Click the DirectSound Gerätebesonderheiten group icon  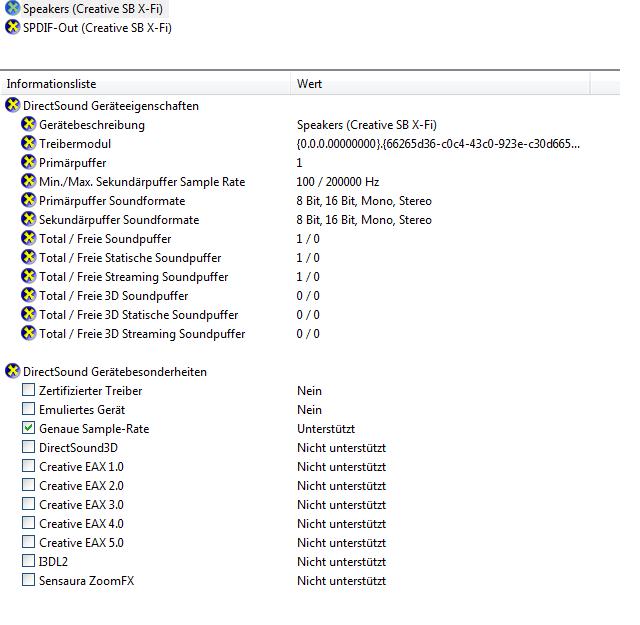13,371
